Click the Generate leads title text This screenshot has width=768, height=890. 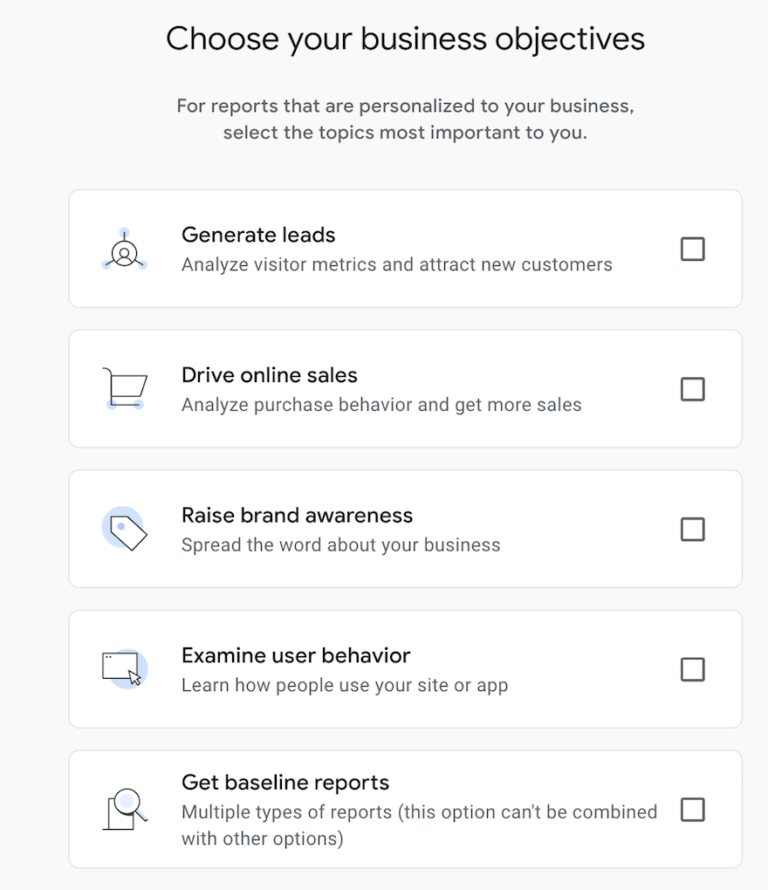click(258, 234)
